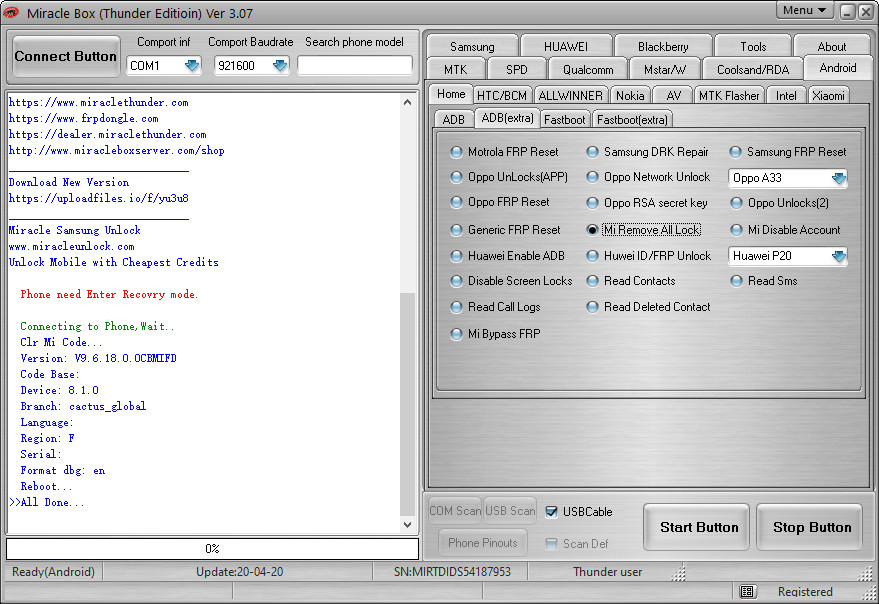Screen dimensions: 879x604
Task: Switch to the Coolsand/RDA tab
Action: [x=753, y=70]
